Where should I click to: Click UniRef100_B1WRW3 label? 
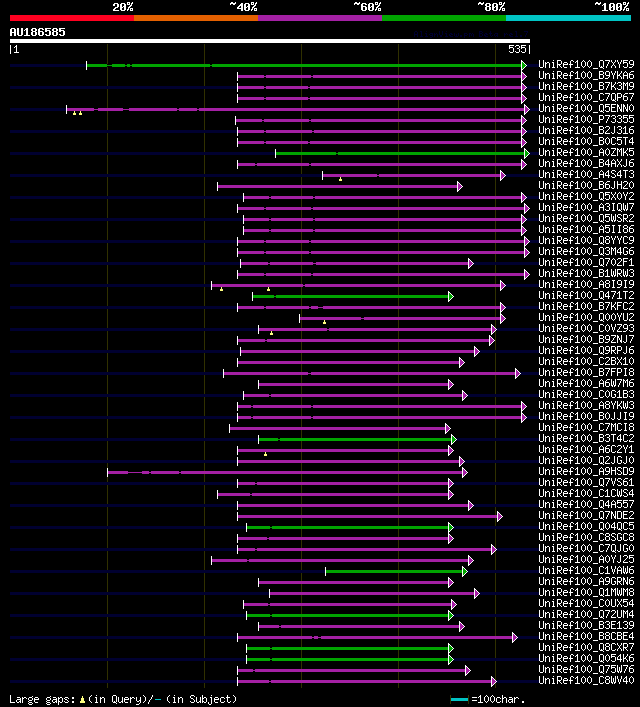(586, 274)
